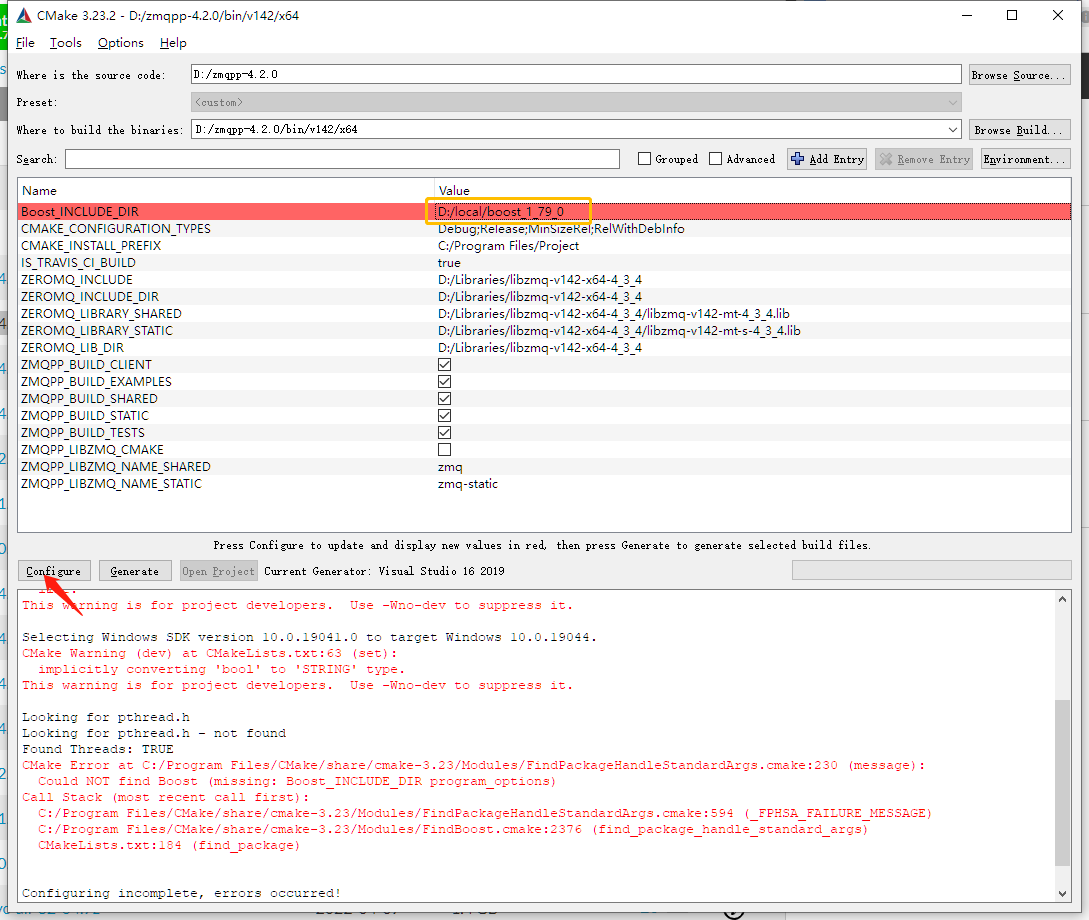Viewport: 1089px width, 920px height.
Task: Click the Remove Entry button
Action: pyautogui.click(x=924, y=159)
